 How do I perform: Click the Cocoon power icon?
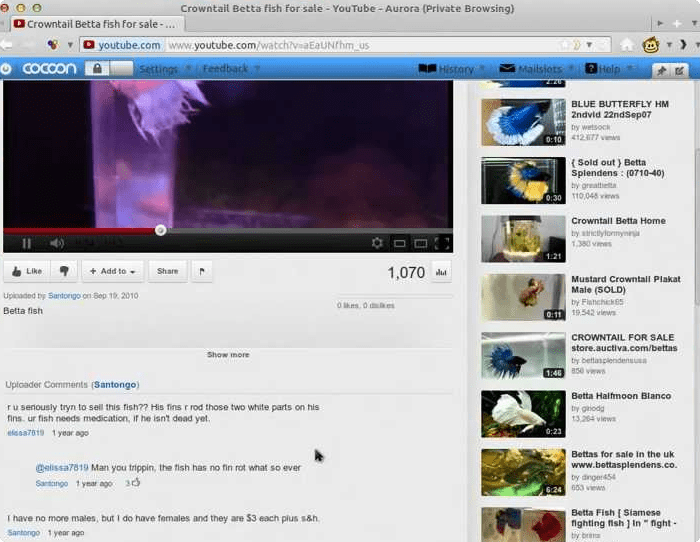click(7, 69)
